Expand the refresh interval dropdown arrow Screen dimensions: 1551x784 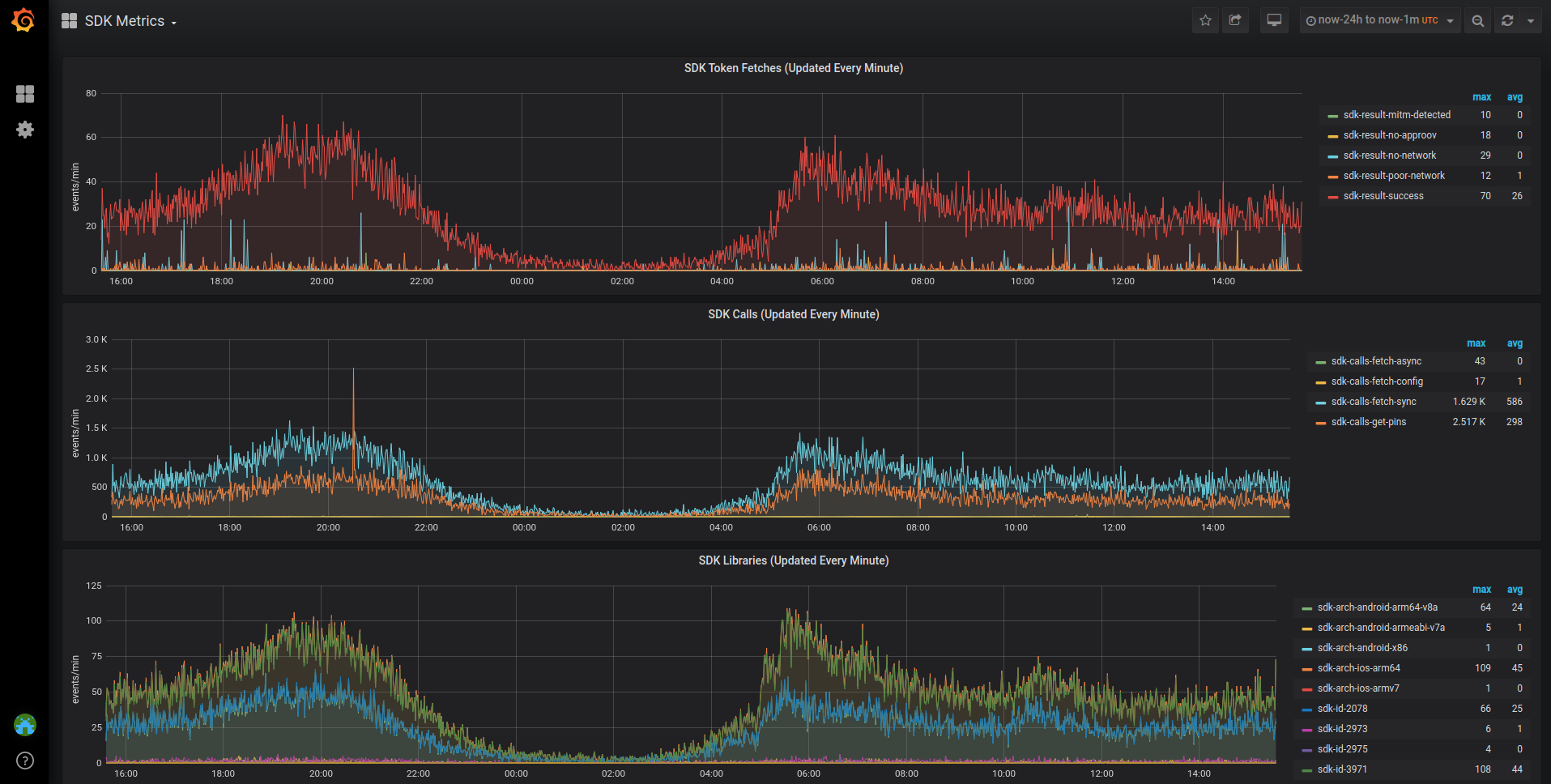click(1530, 20)
